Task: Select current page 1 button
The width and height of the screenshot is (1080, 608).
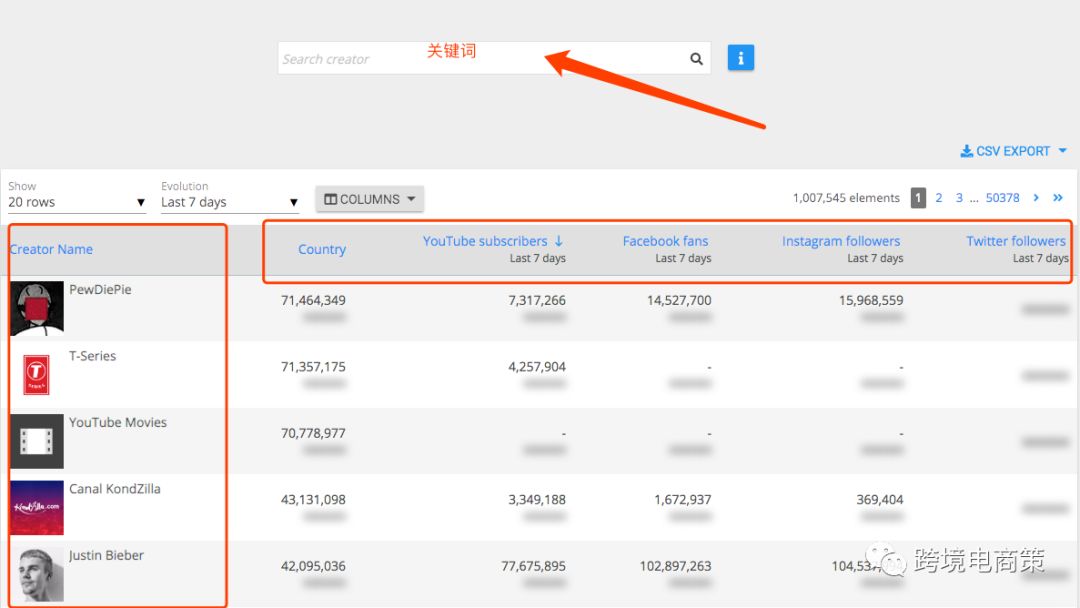Action: click(x=918, y=198)
